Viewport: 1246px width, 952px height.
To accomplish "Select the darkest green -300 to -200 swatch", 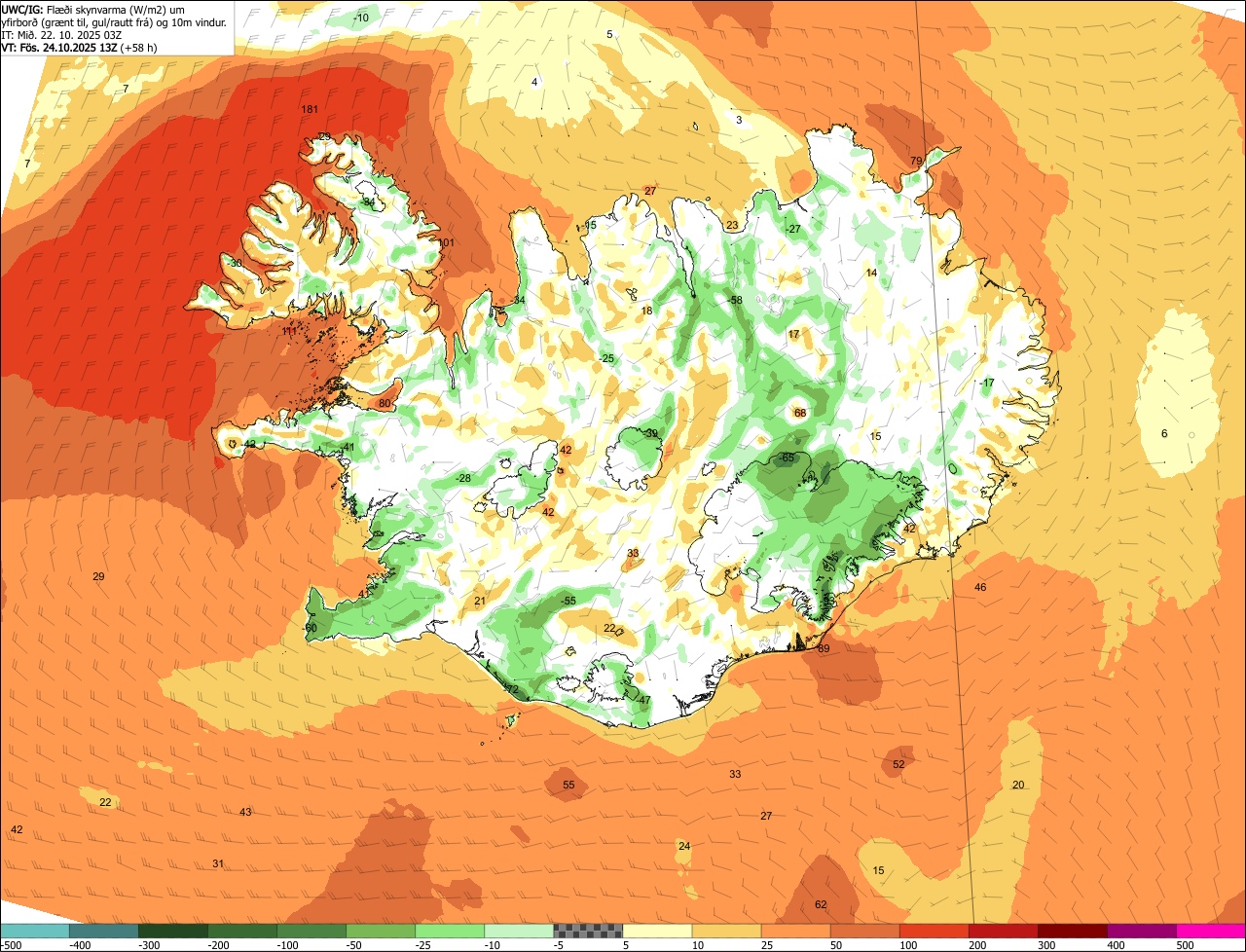I will (173, 931).
